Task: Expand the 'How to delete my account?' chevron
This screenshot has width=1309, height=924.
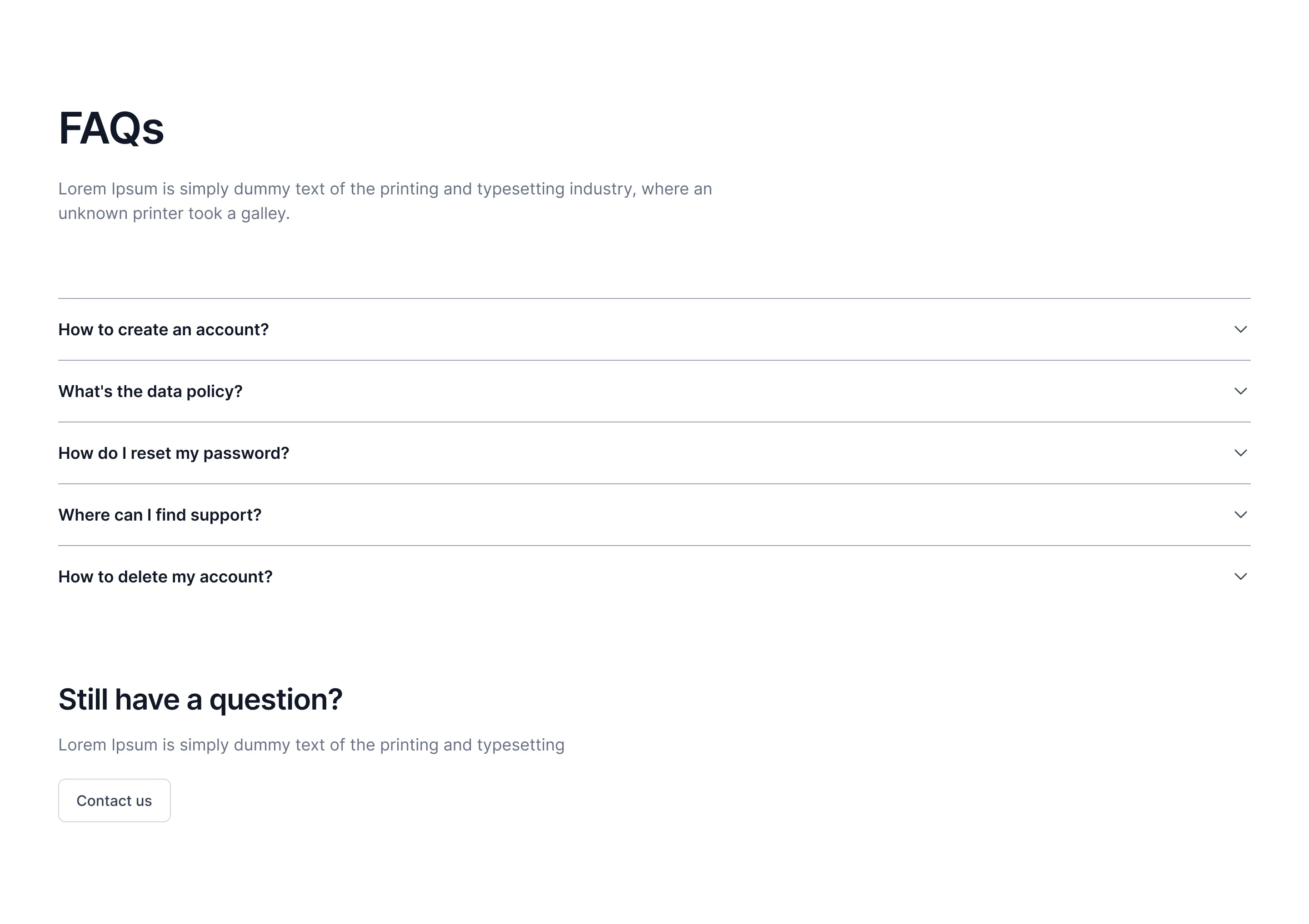Action: 1240,576
